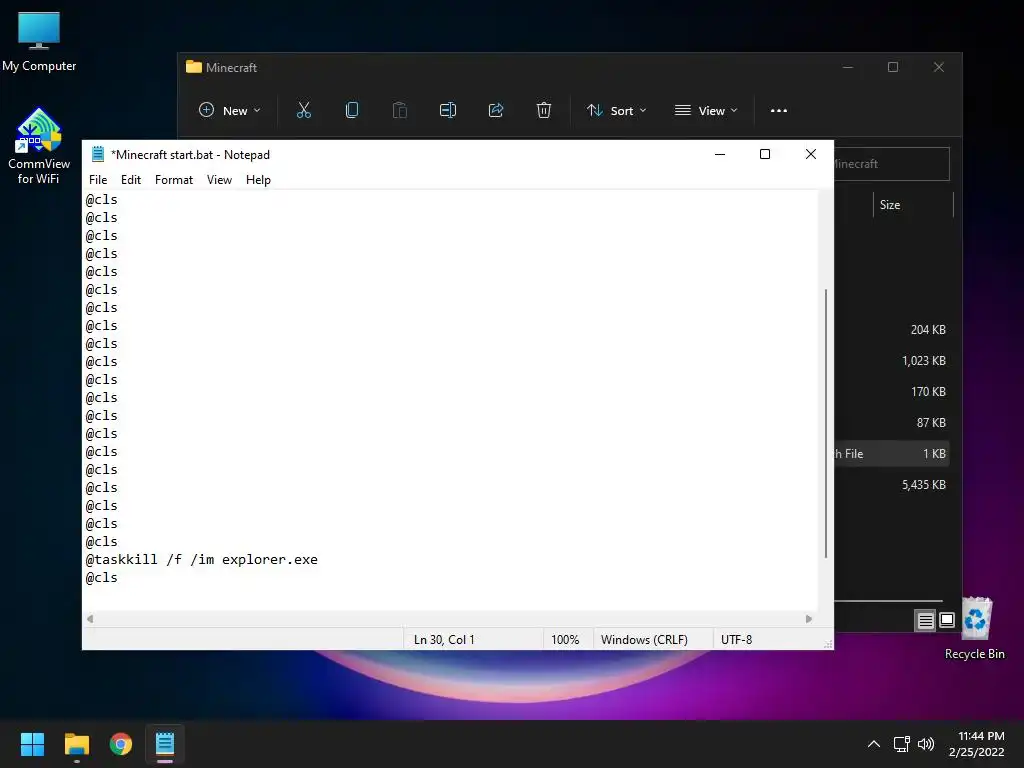
Task: Click the UTF-8 encoding status entry
Action: pos(737,639)
